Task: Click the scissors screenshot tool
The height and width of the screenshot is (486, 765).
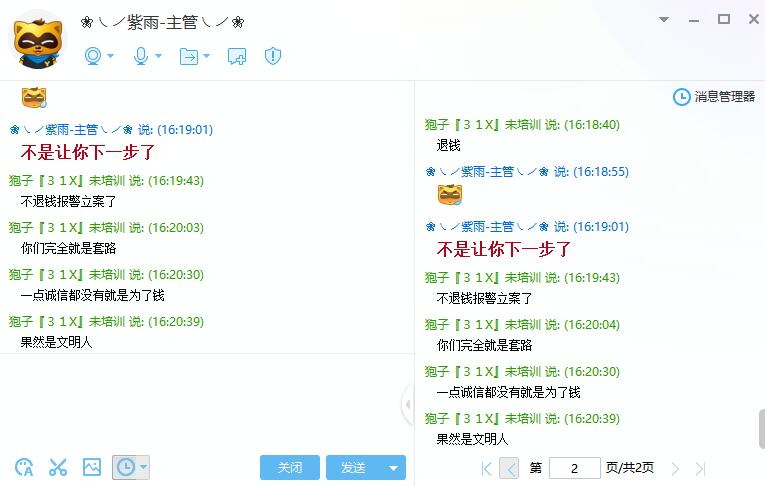Action: coord(58,467)
